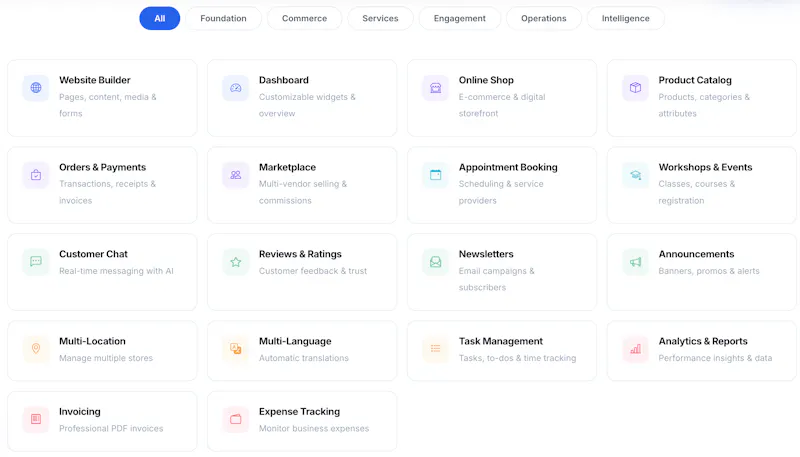Filter modules by Services
Viewport: 800px width, 457px height.
coord(380,18)
